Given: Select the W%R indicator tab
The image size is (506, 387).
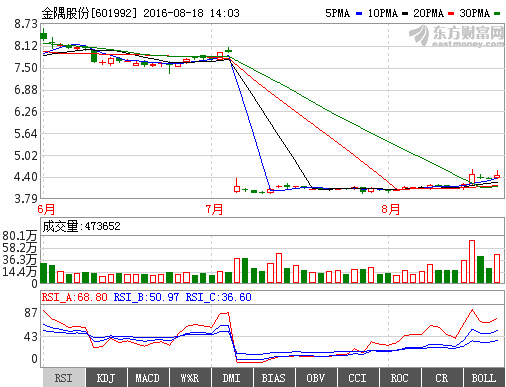Looking at the screenshot, I should pyautogui.click(x=190, y=378).
